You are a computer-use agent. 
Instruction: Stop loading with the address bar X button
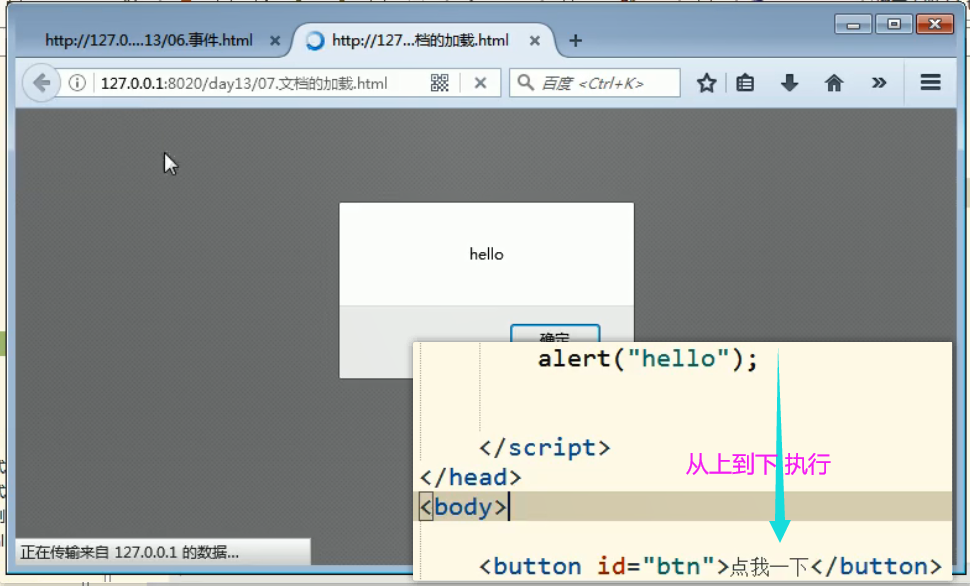point(480,82)
